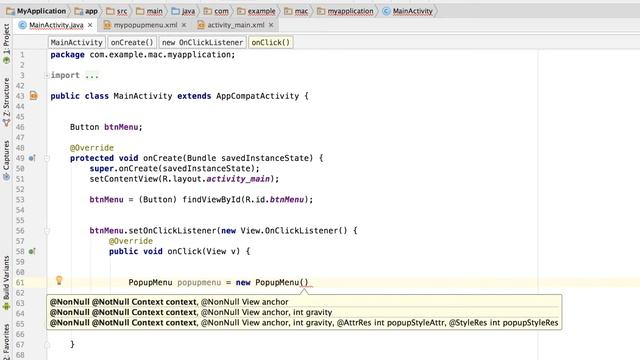Click the package declaration line

click(x=143, y=55)
